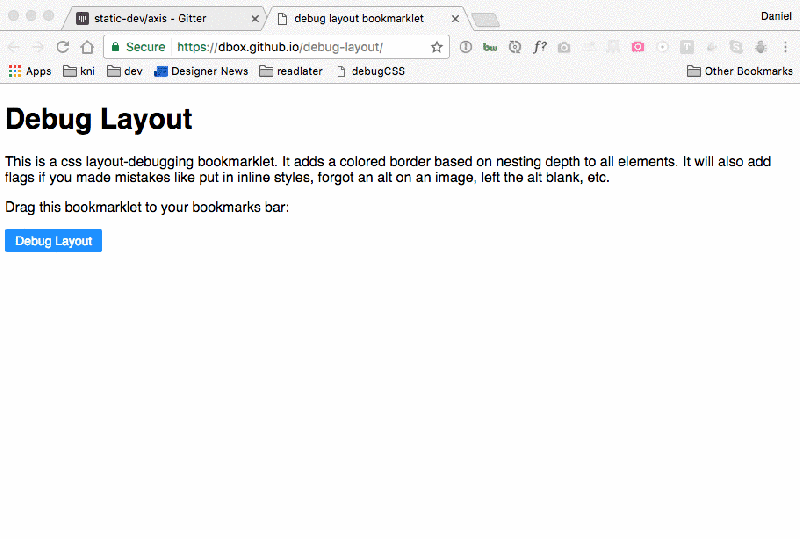800x539 pixels.
Task: Open the Apps grid shortcut
Action: pos(30,71)
